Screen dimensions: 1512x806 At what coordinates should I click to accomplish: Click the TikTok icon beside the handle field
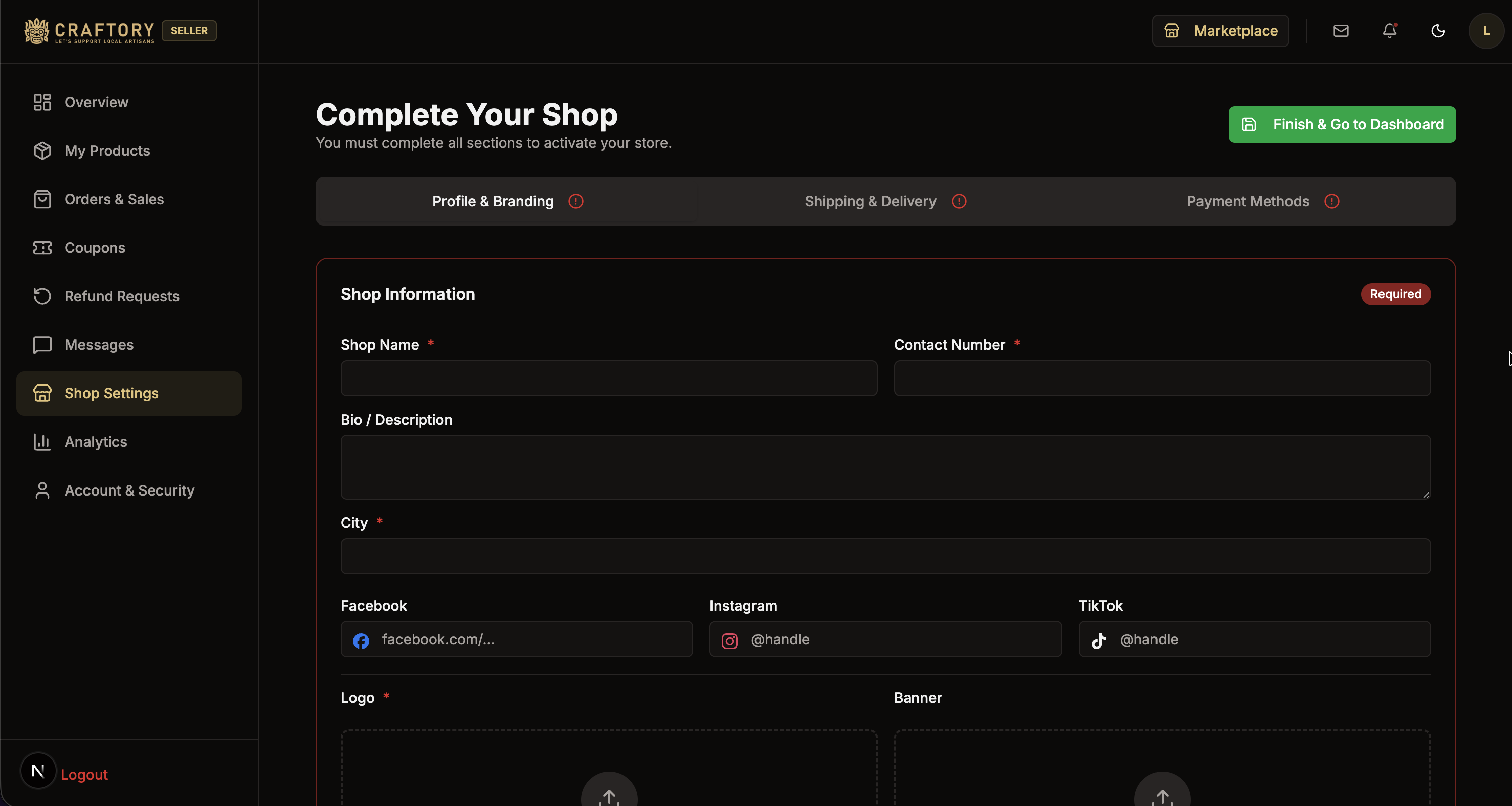click(x=1099, y=641)
